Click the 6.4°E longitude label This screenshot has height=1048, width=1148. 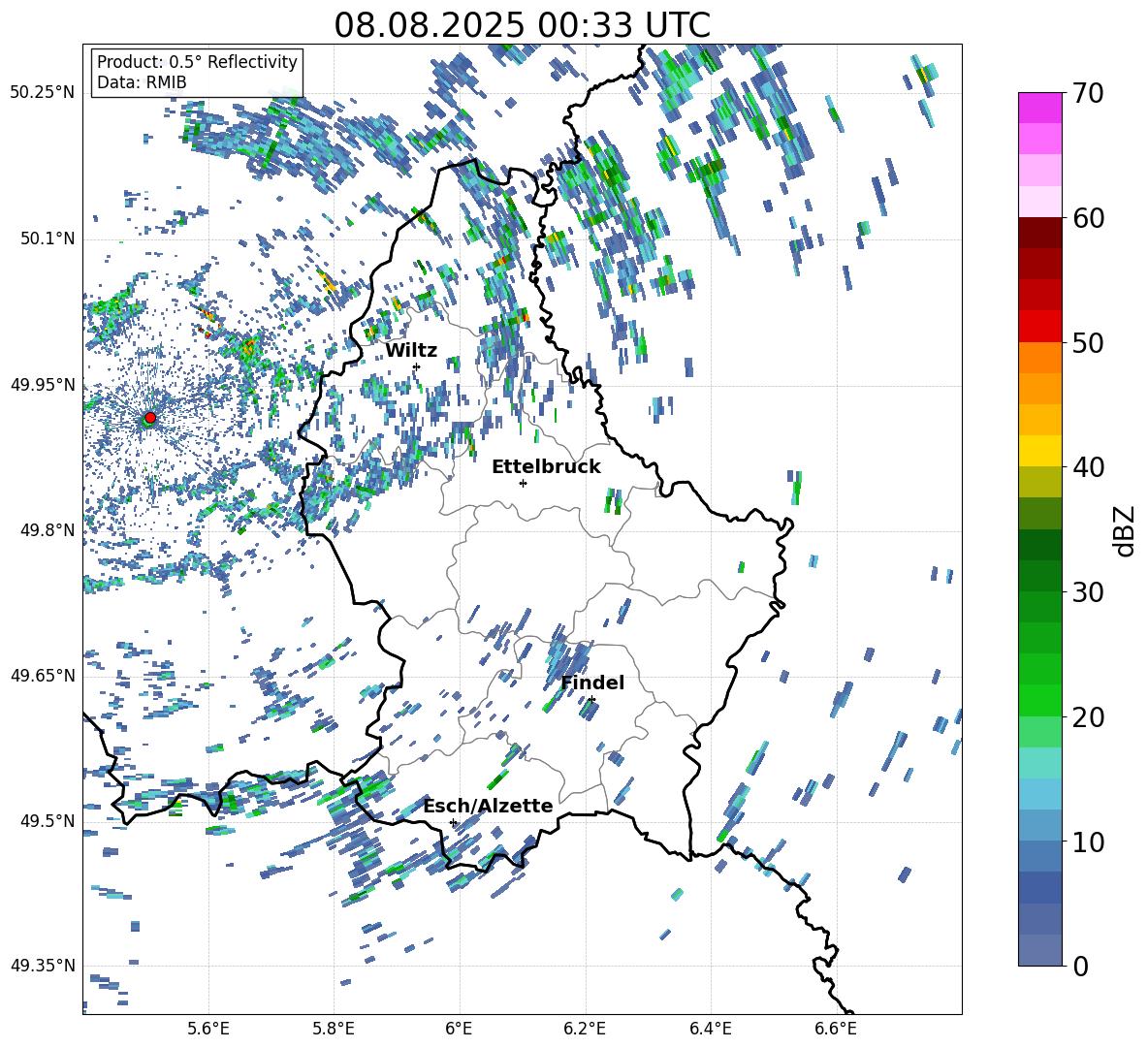(710, 1029)
